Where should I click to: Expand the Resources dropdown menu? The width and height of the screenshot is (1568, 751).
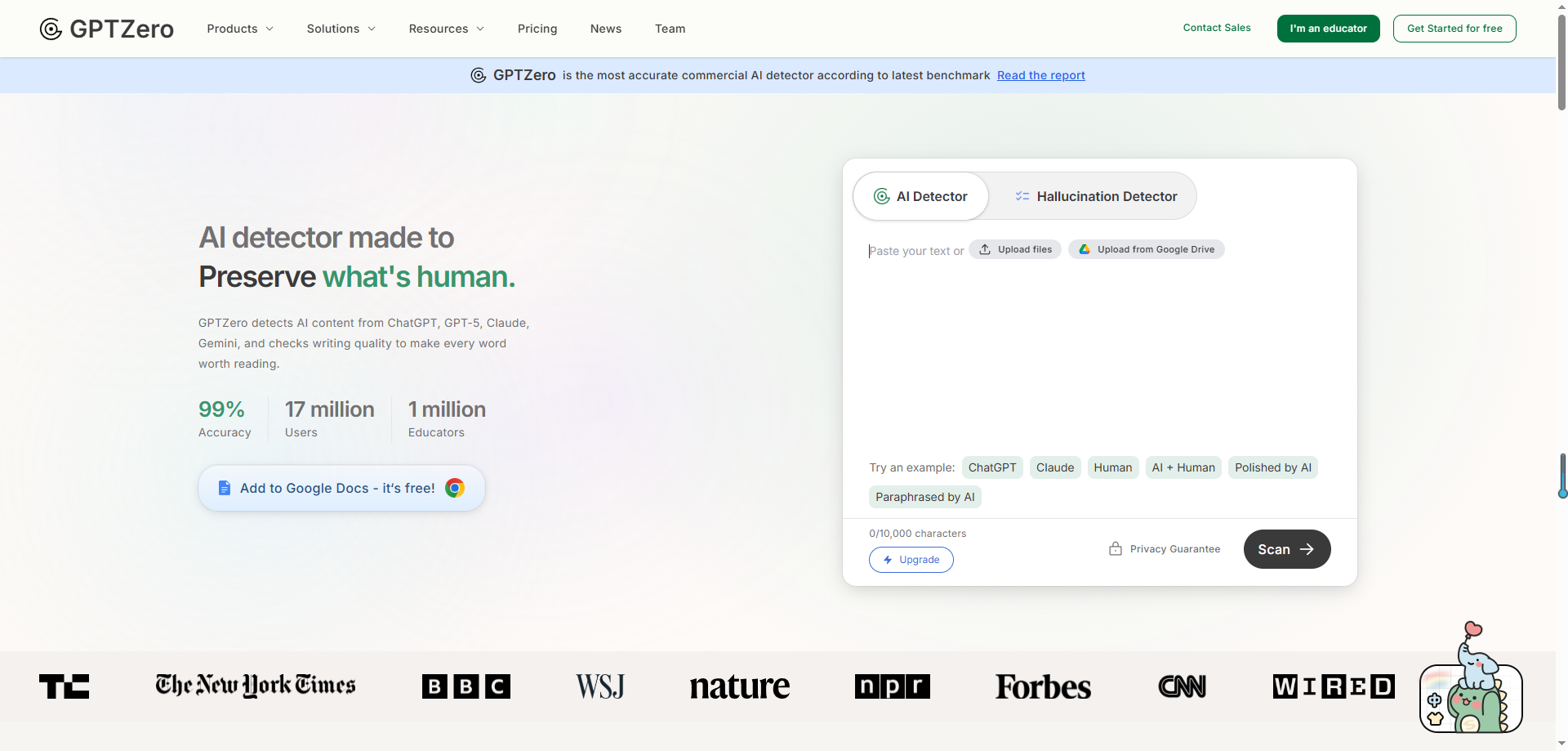447,29
